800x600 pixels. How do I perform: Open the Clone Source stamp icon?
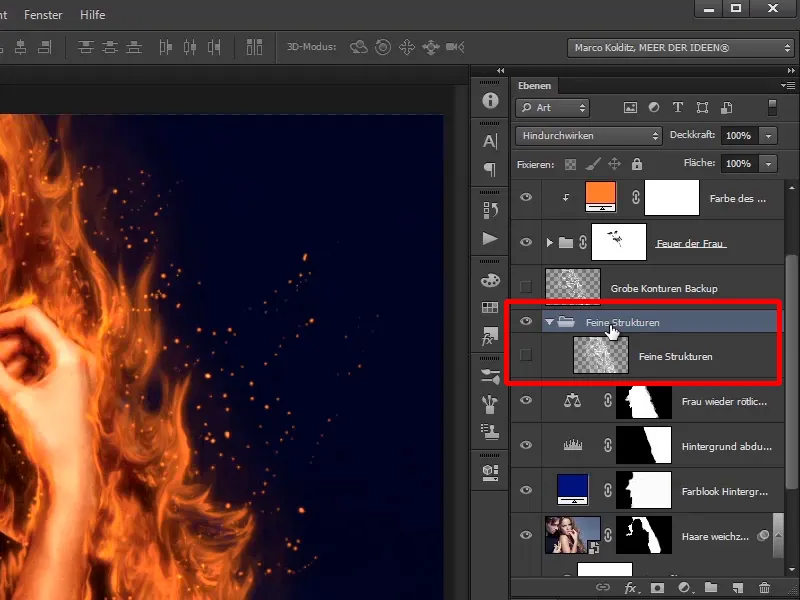click(x=490, y=432)
